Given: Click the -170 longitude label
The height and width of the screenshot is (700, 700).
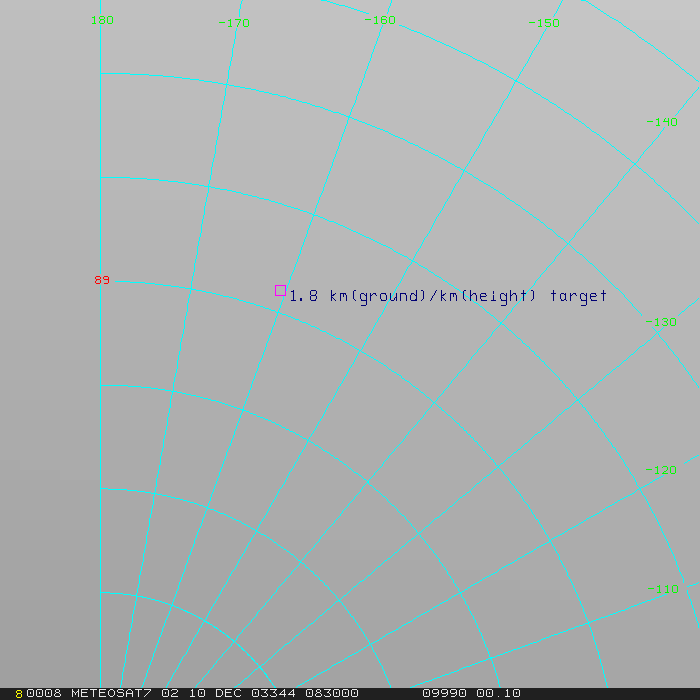Looking at the screenshot, I should tap(234, 23).
